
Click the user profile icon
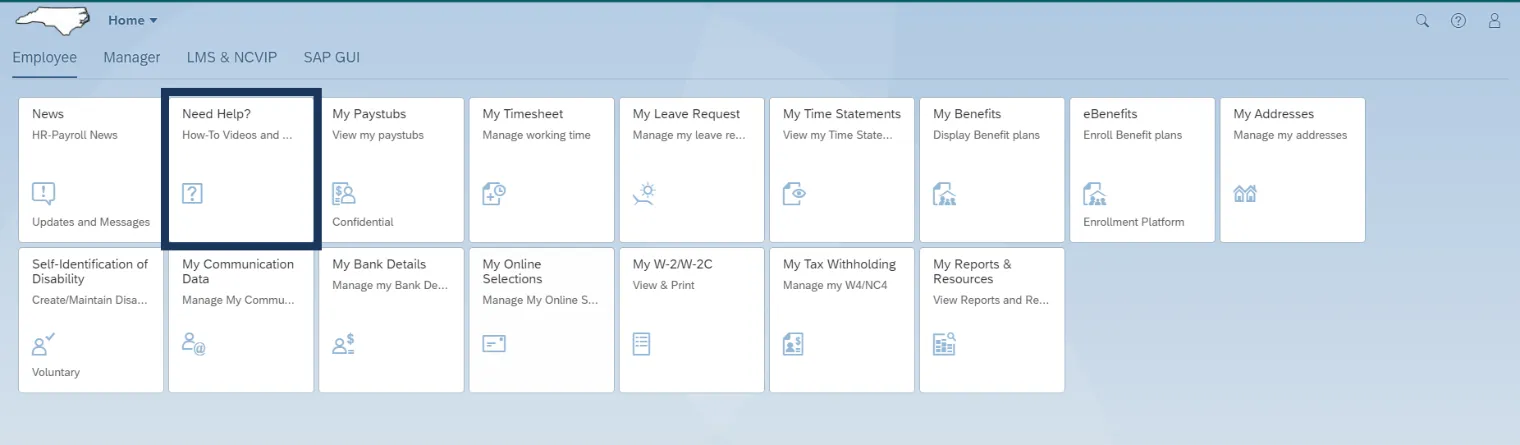[1495, 21]
